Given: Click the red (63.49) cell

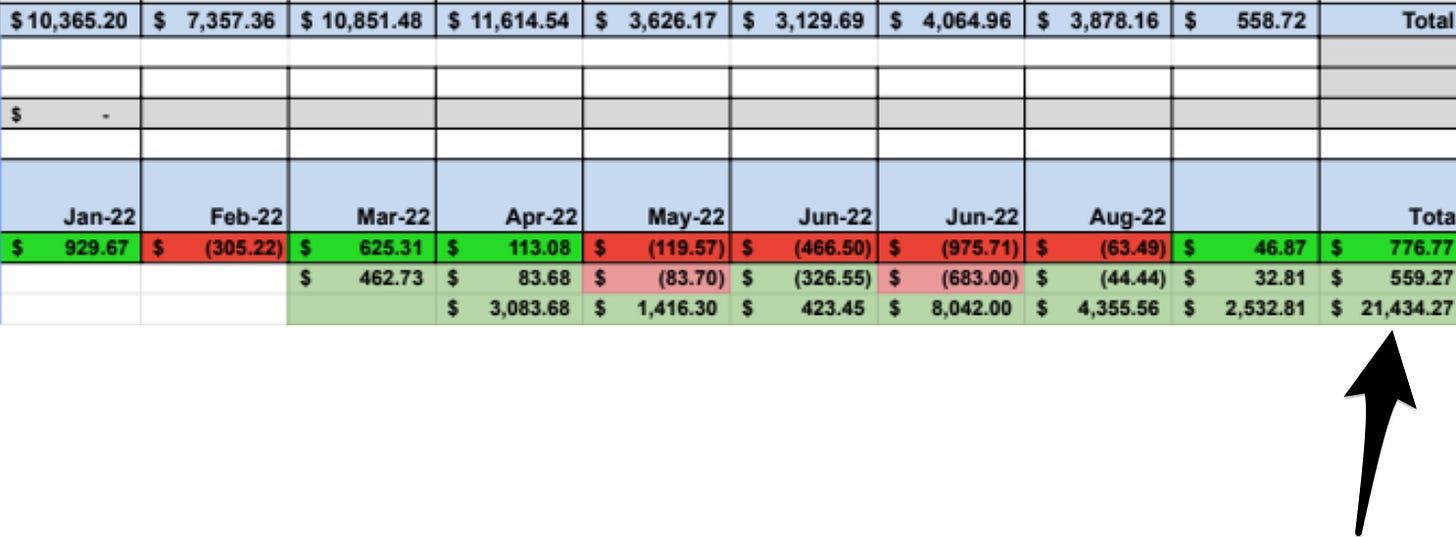Looking at the screenshot, I should click(x=1099, y=247).
